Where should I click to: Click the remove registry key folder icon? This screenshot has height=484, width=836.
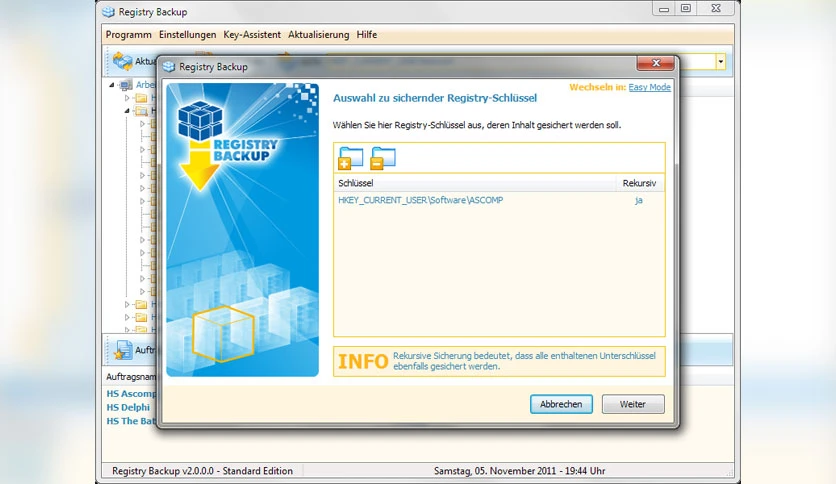click(383, 158)
